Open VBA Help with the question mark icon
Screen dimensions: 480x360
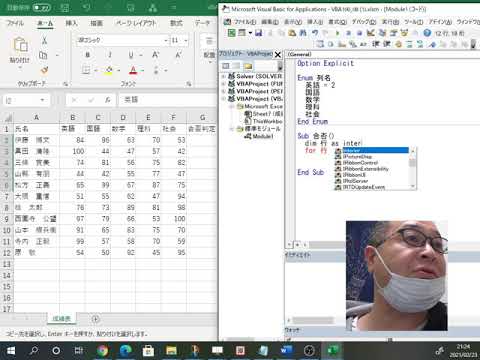pyautogui.click(x=427, y=33)
